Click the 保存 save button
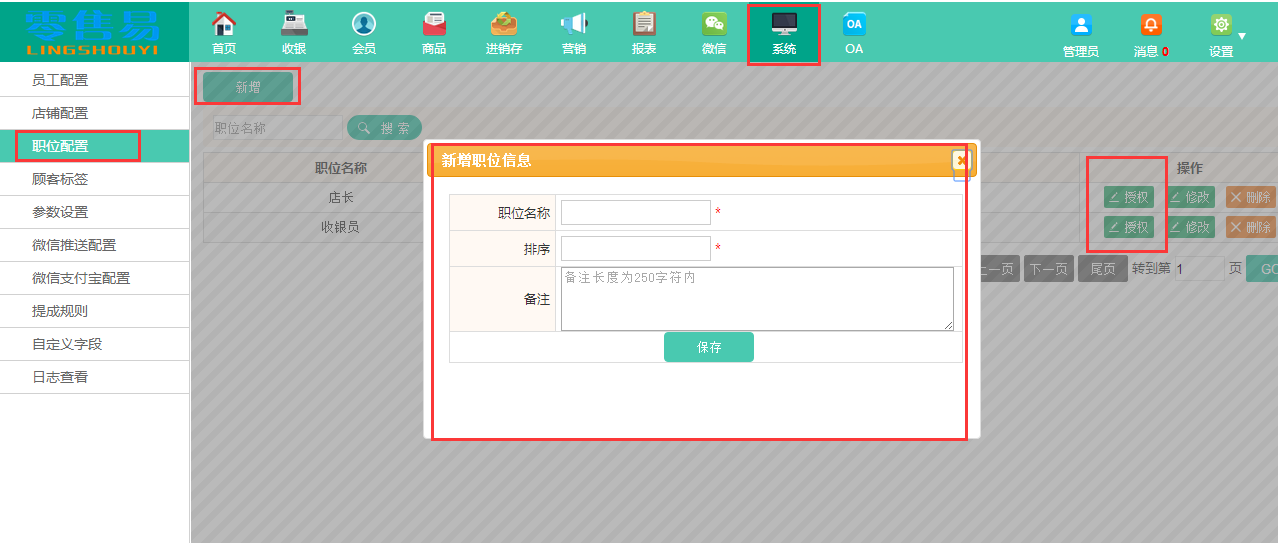The image size is (1278, 543). [x=708, y=347]
